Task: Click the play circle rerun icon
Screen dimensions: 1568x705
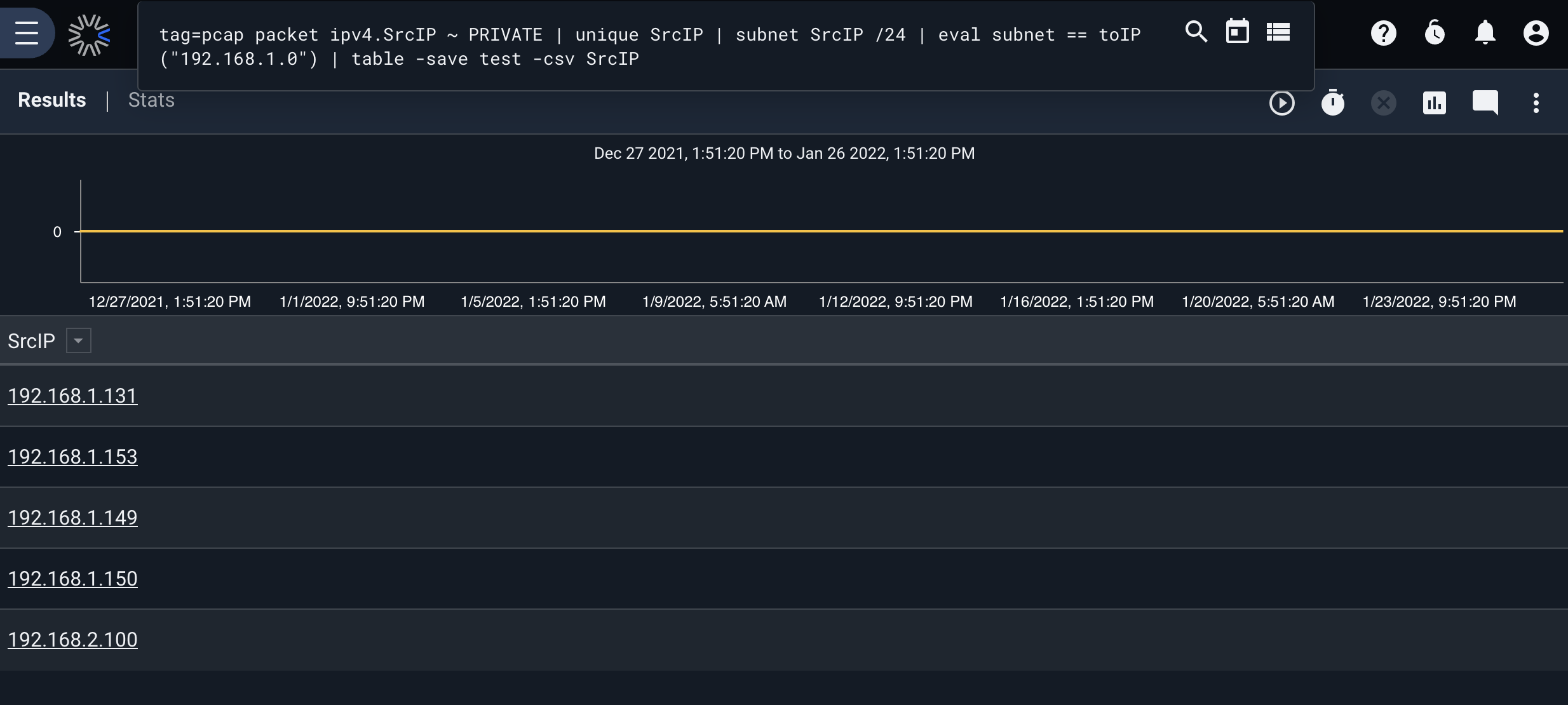Action: (1281, 103)
